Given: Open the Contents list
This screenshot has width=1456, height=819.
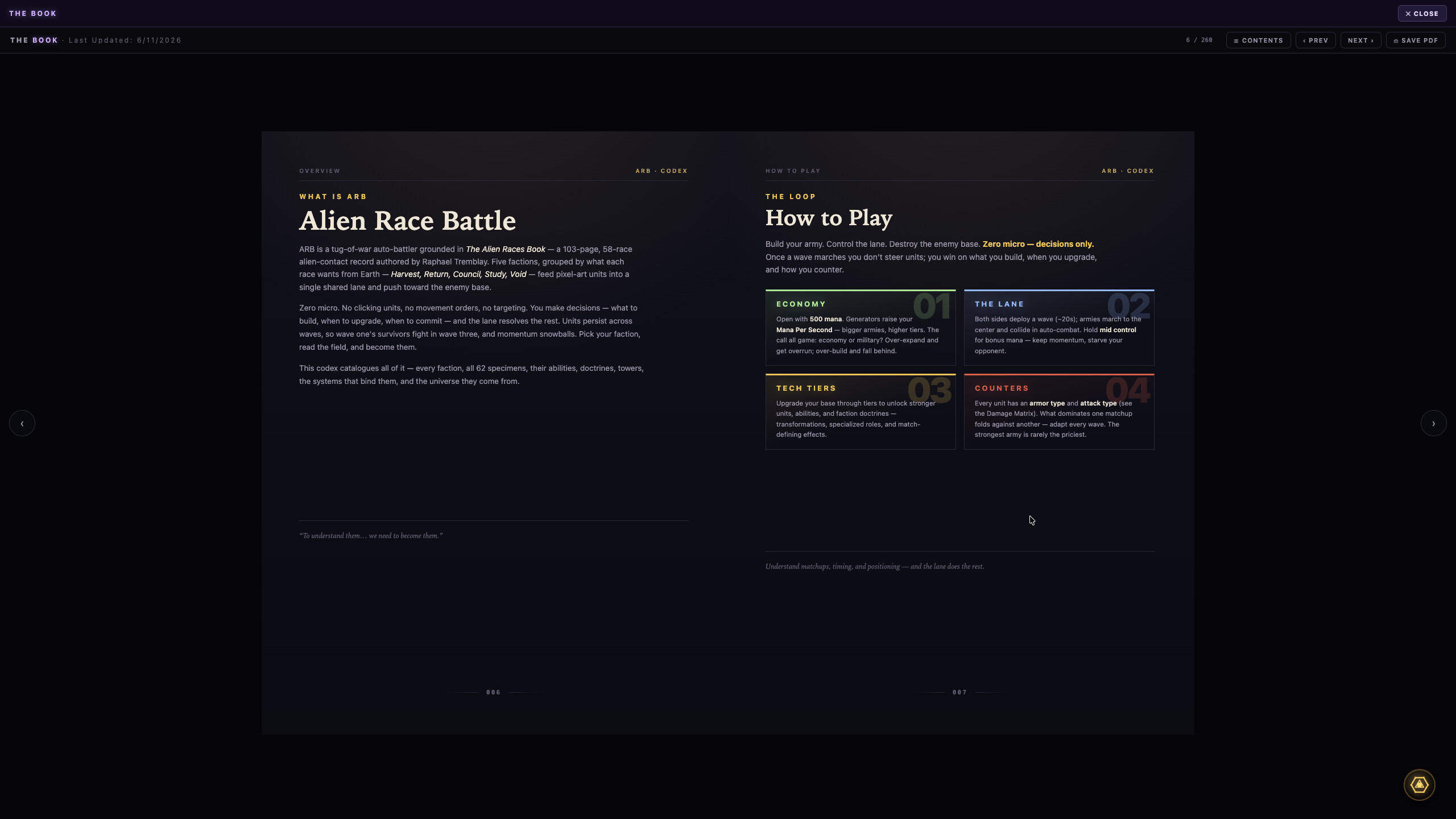Looking at the screenshot, I should [x=1258, y=40].
